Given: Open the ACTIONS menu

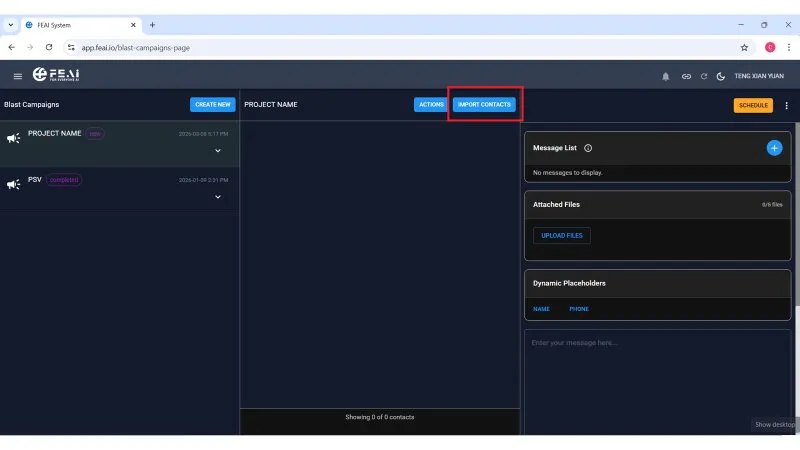Looking at the screenshot, I should 431,105.
